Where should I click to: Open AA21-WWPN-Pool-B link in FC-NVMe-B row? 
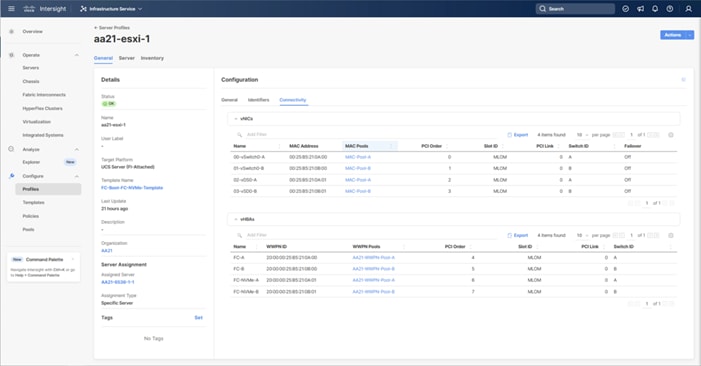(x=373, y=292)
